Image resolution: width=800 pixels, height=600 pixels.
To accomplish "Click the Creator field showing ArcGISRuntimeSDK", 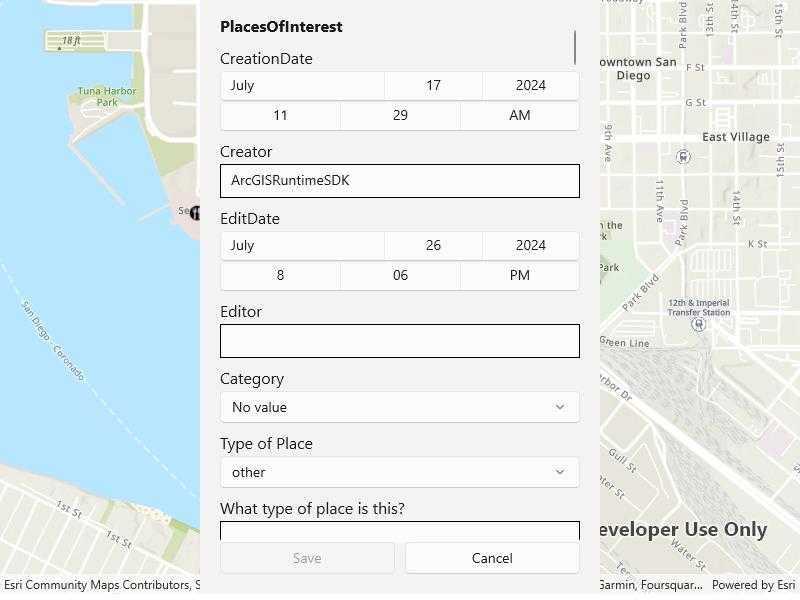I will coord(399,181).
